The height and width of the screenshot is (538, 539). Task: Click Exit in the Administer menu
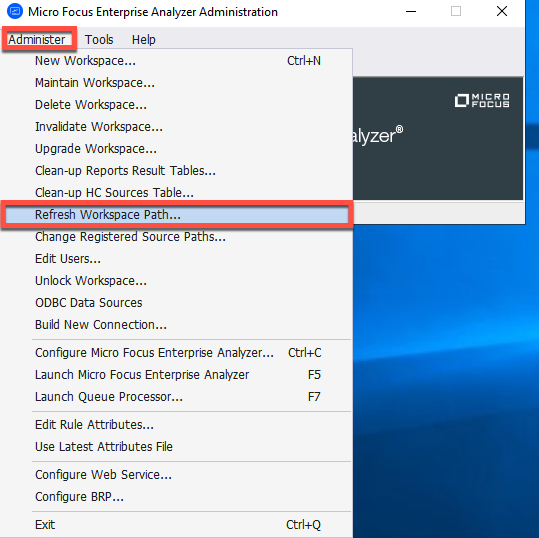click(x=176, y=525)
